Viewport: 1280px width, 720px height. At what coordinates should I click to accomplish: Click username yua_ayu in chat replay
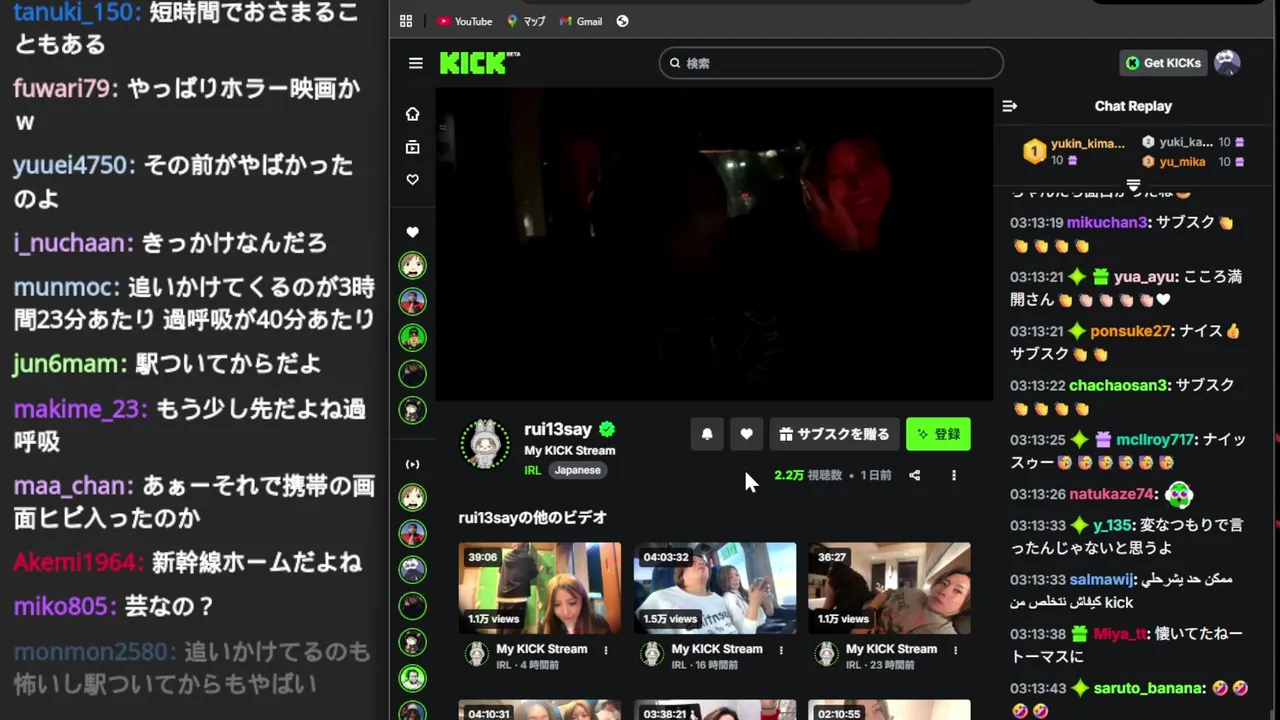[x=1145, y=277]
